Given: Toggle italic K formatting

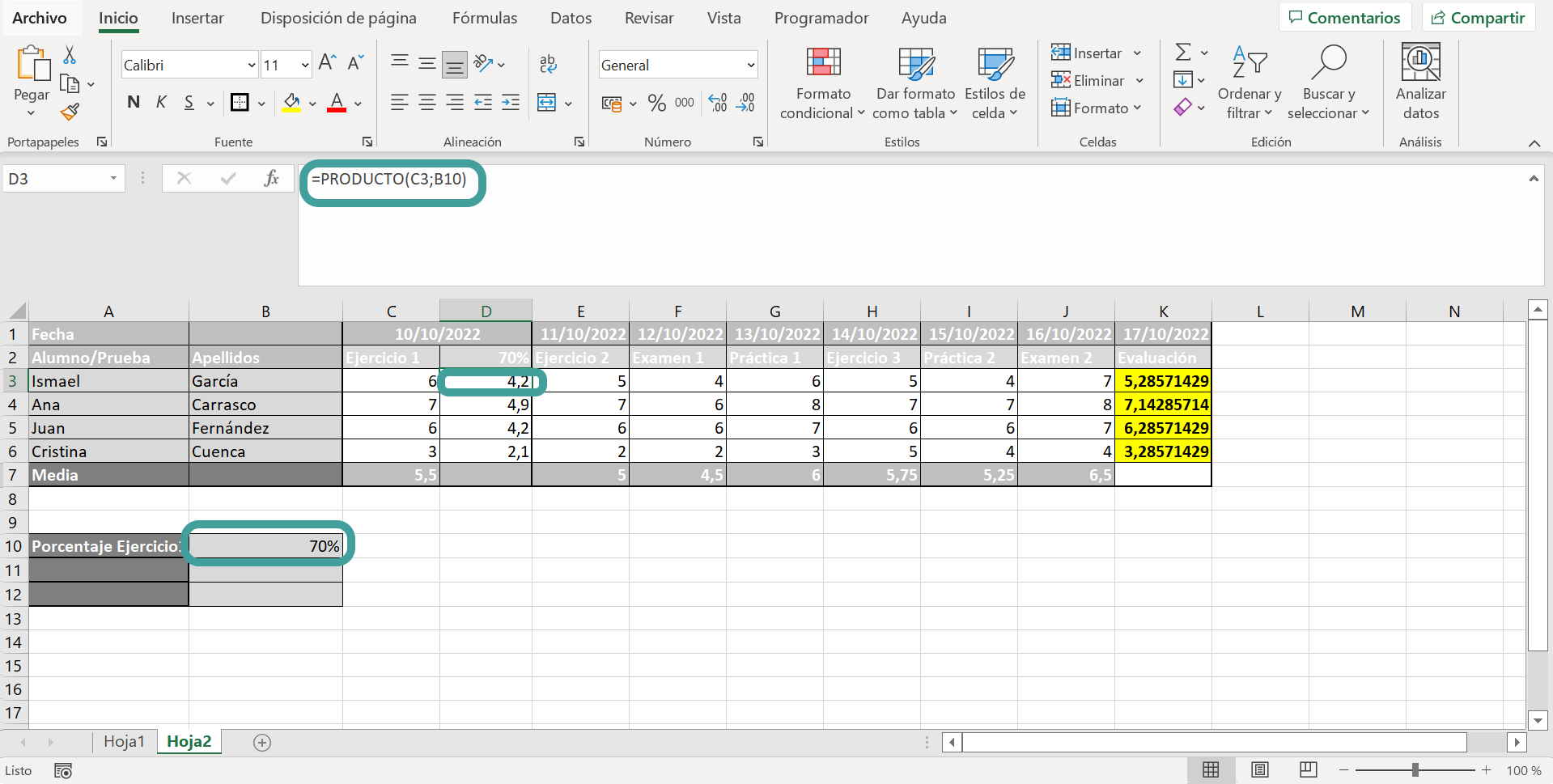Looking at the screenshot, I should pos(161,102).
